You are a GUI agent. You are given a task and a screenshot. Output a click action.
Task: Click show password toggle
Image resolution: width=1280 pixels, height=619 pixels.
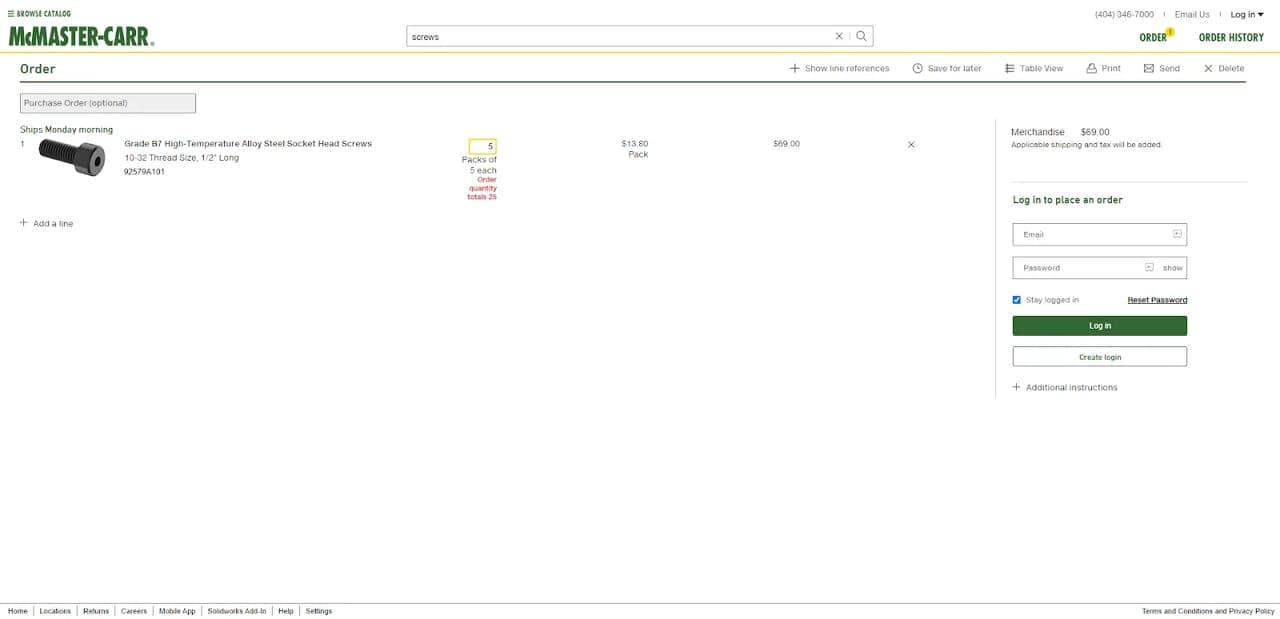pos(1173,268)
